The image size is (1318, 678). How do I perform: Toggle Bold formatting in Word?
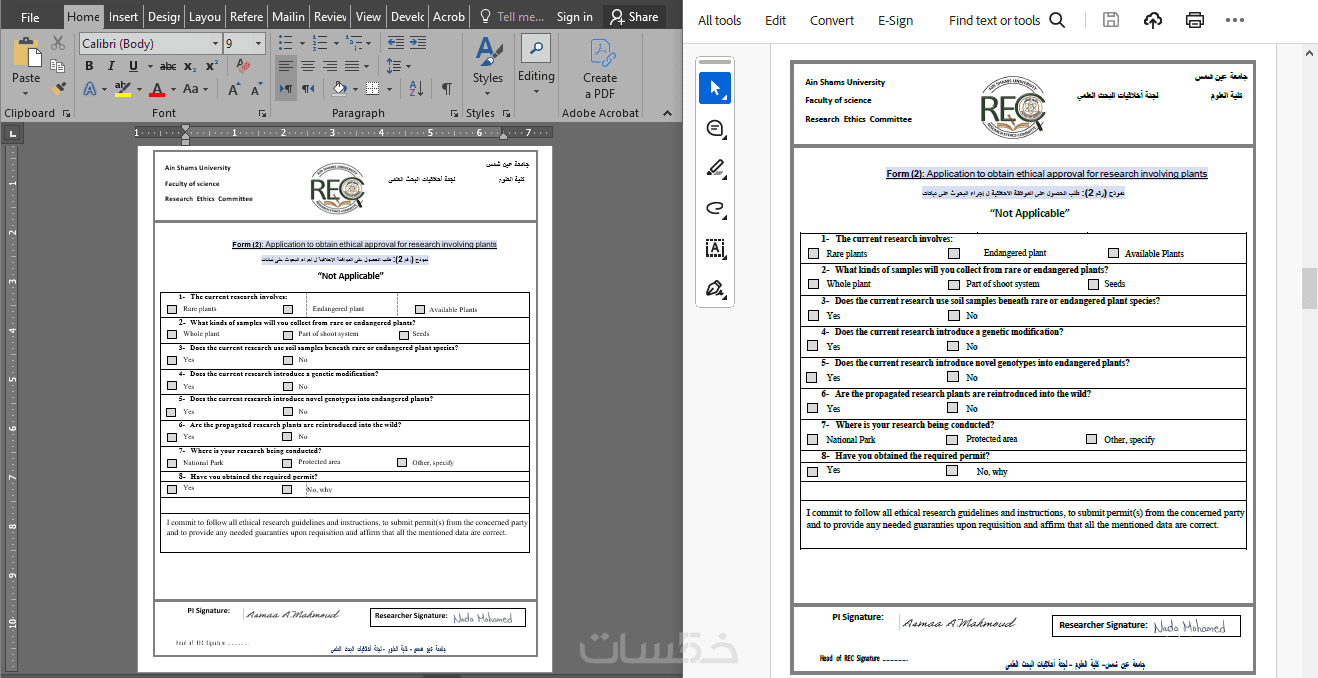tap(89, 66)
